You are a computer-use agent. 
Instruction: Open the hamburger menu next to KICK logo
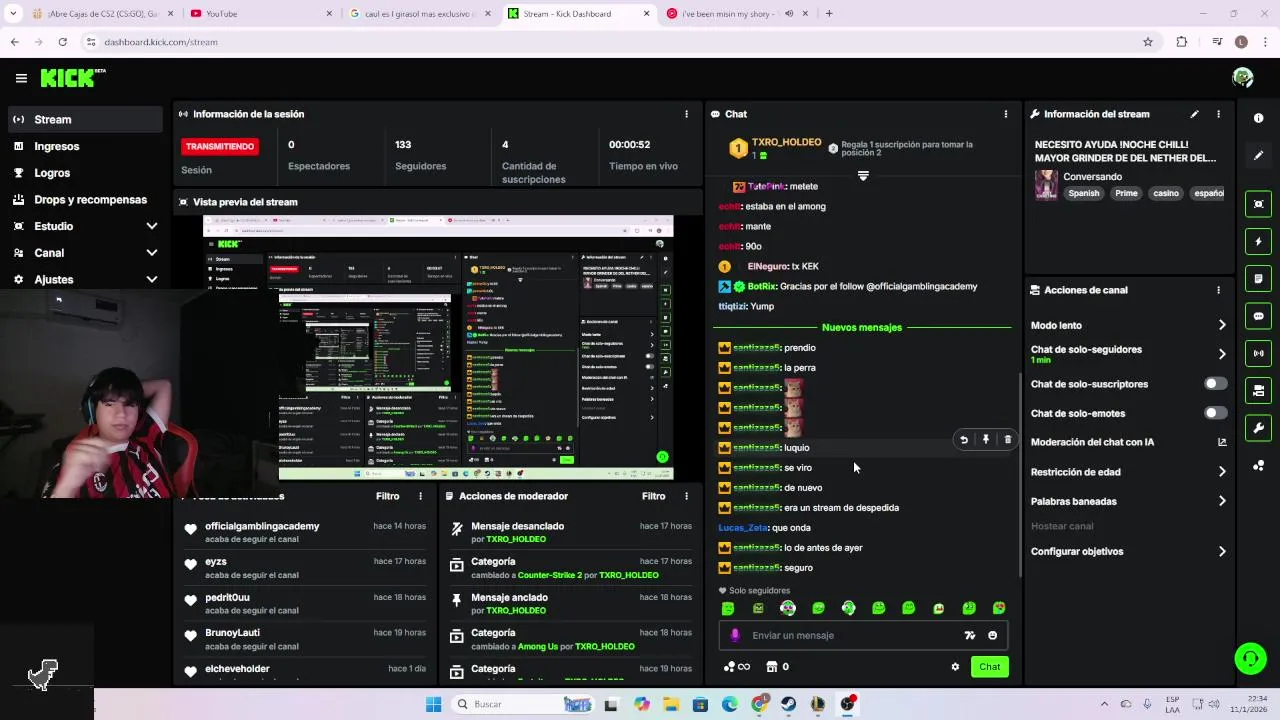point(21,78)
